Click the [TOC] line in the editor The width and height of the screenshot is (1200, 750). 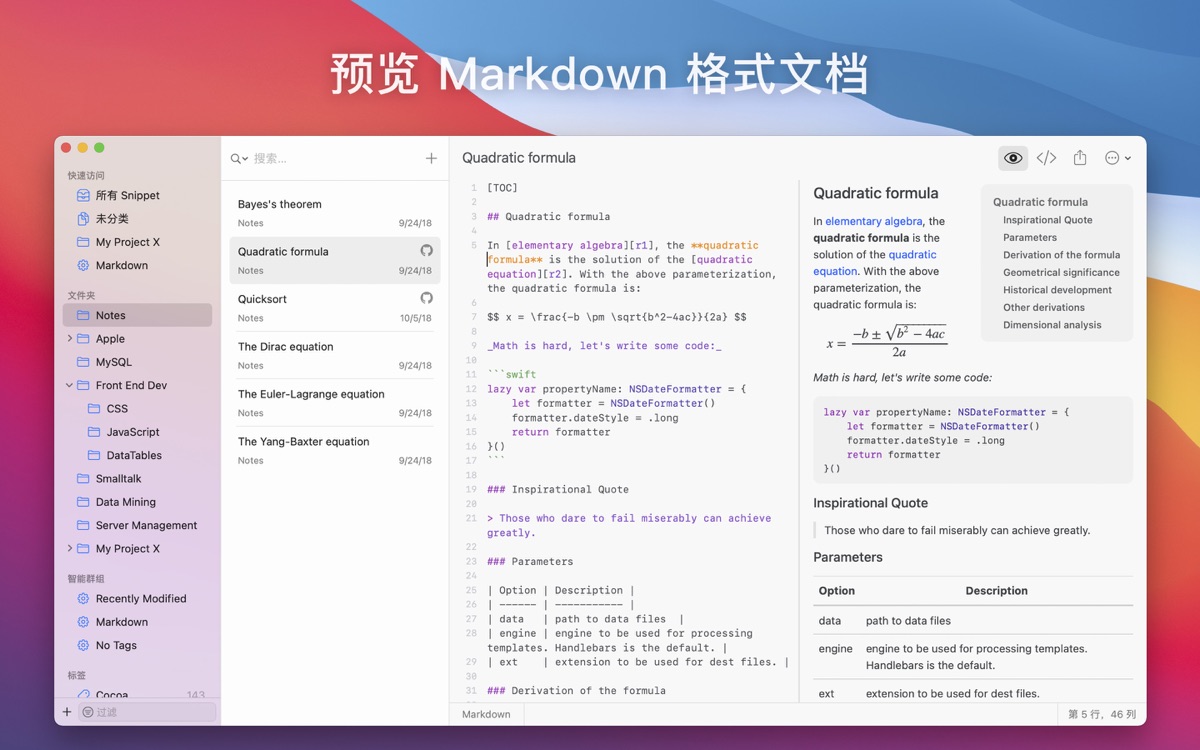pos(502,188)
